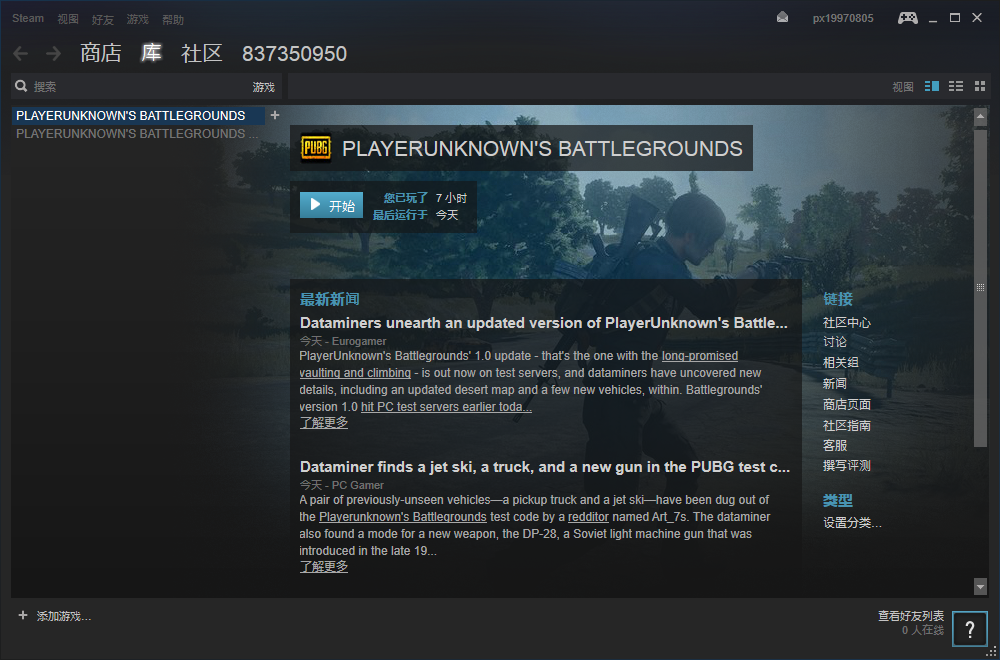Viewport: 1000px width, 660px height.
Task: Open the 社区指南 link
Action: (847, 425)
